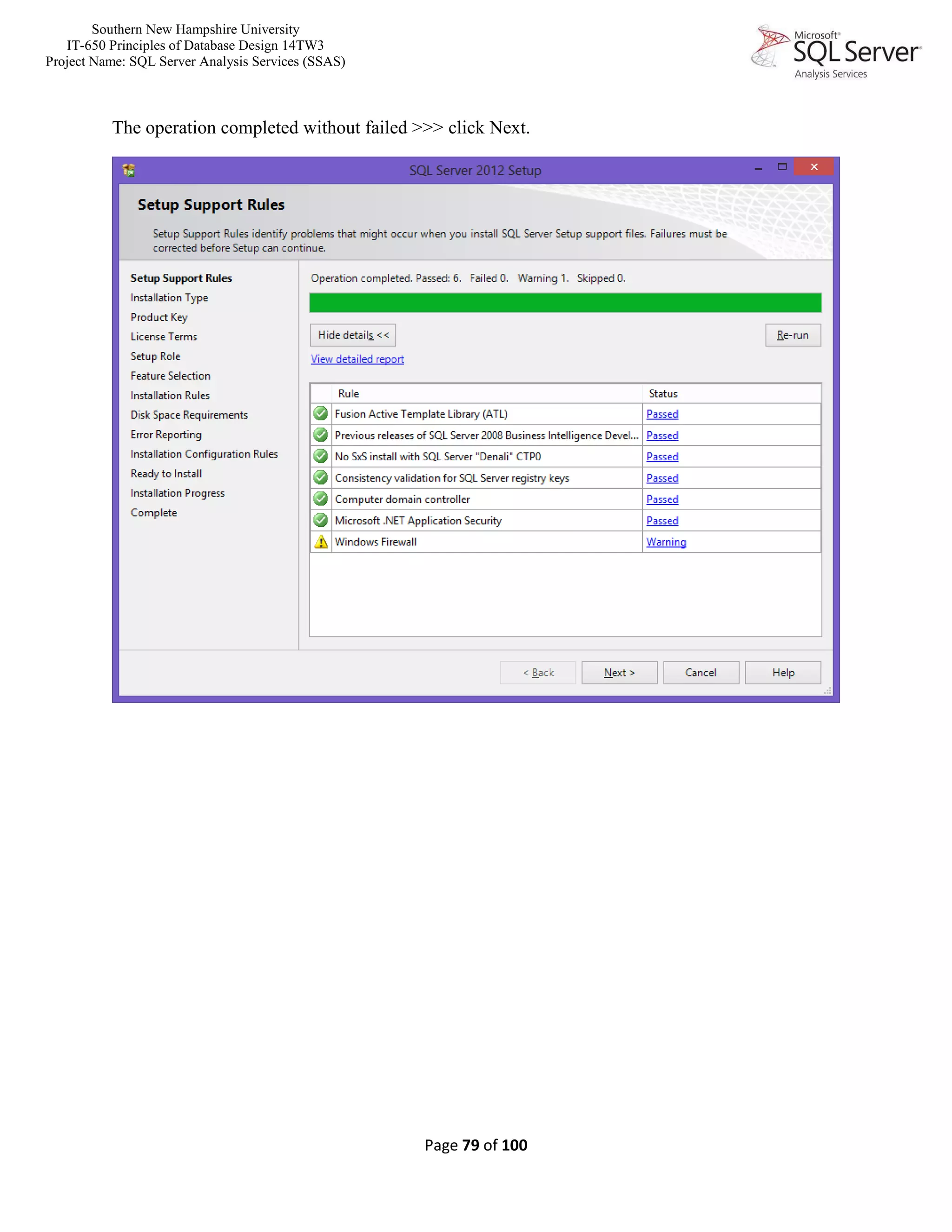The height and width of the screenshot is (1232, 952).
Task: Click the yellow warning icon for Windows Firewall
Action: point(321,542)
